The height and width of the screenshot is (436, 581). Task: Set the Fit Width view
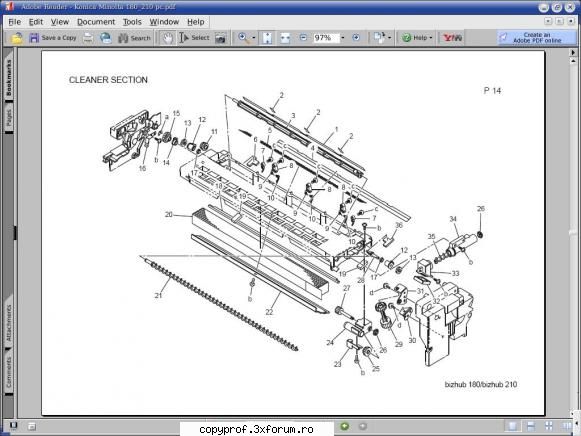(x=285, y=38)
